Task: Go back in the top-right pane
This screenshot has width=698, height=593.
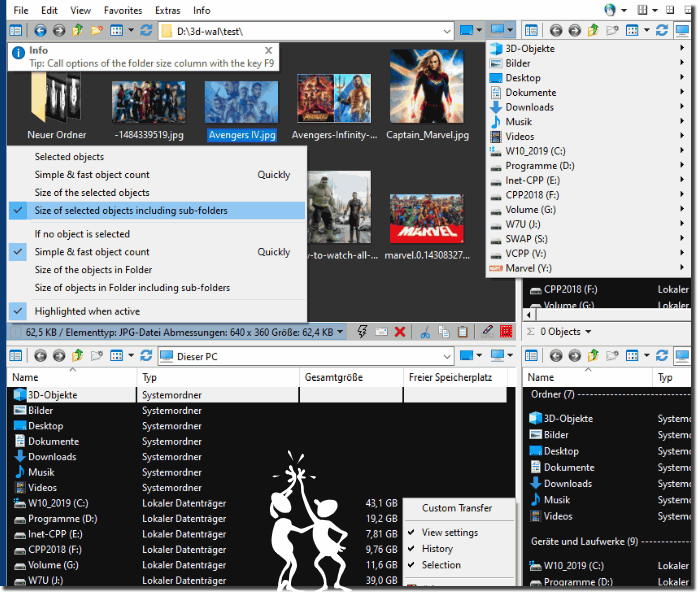Action: [556, 31]
